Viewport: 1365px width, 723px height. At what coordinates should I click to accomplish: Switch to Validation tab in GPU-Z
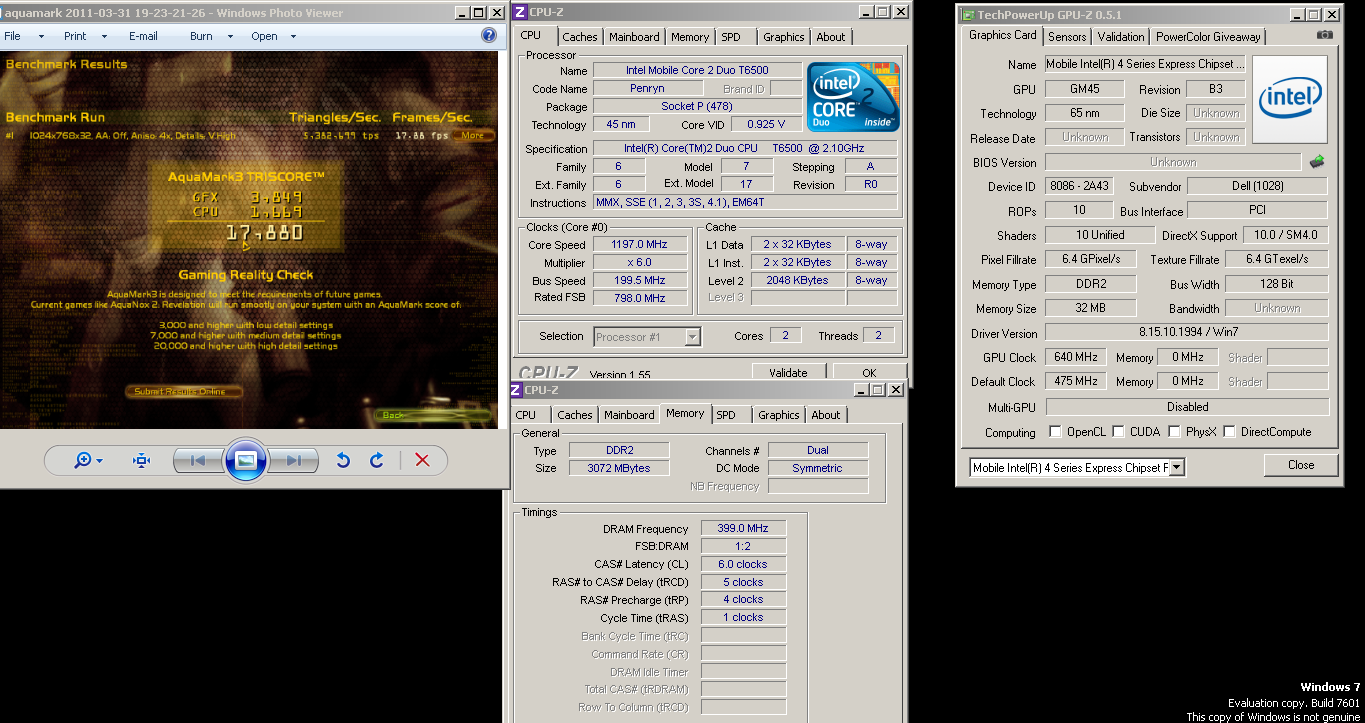pos(1121,37)
